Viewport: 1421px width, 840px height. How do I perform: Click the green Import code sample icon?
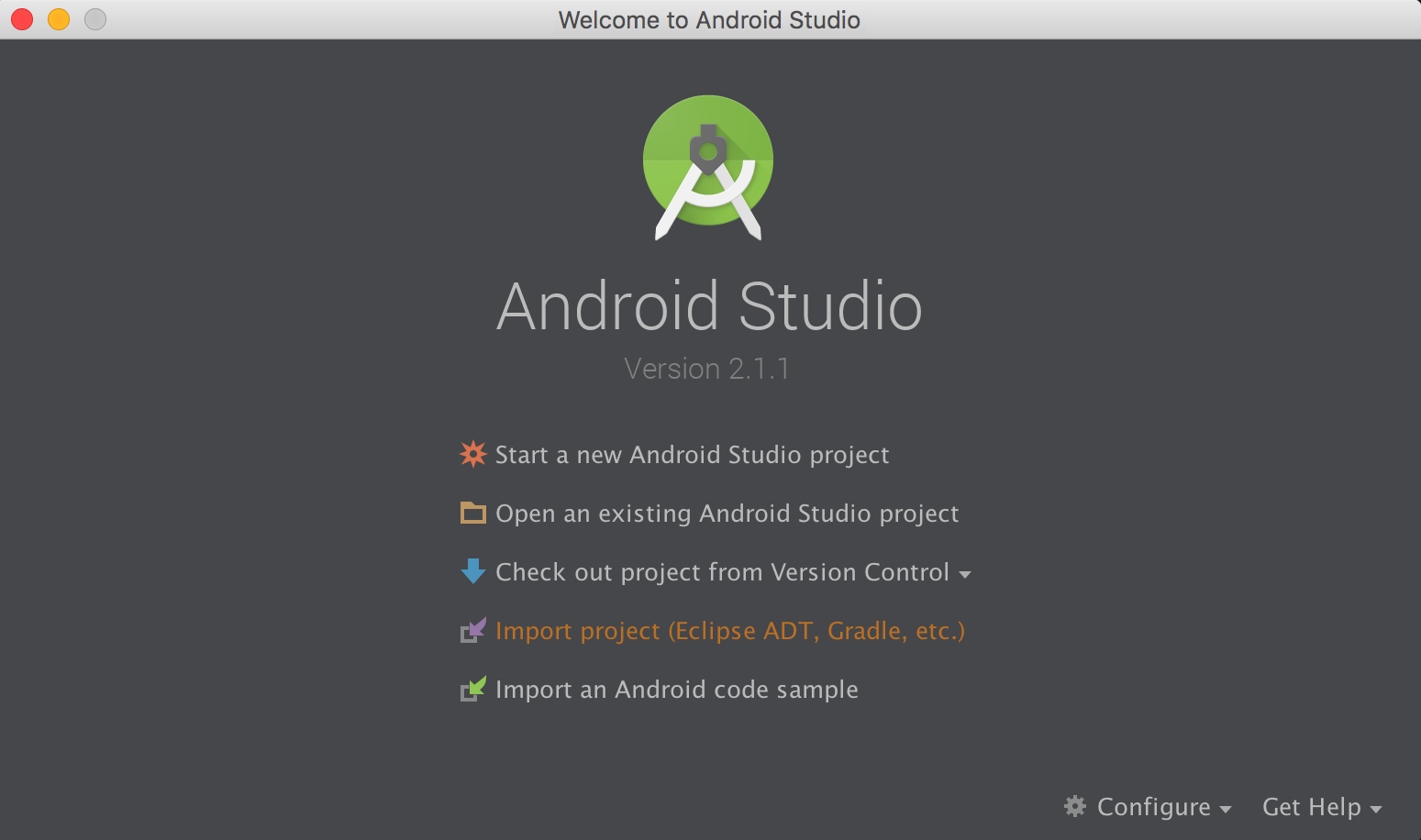point(472,689)
